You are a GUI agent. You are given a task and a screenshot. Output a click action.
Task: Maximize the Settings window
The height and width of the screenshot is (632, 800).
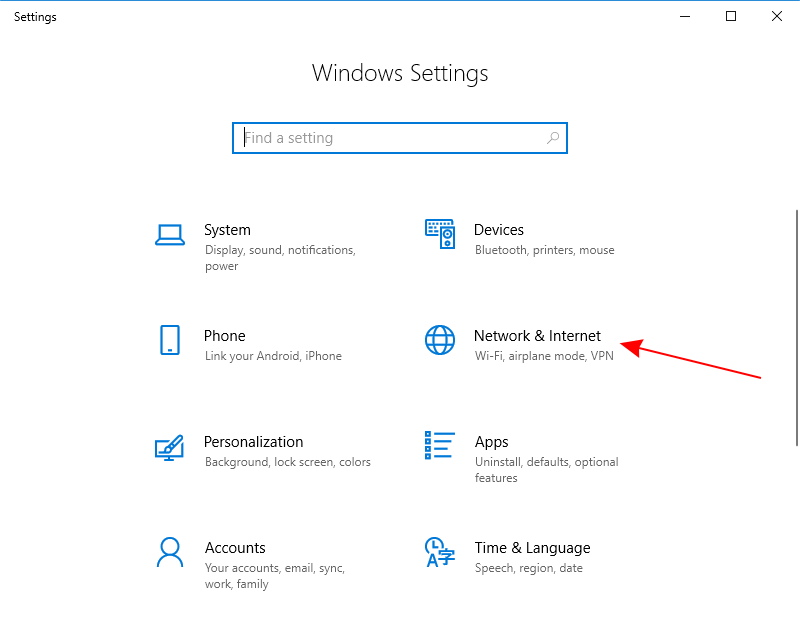(x=731, y=16)
